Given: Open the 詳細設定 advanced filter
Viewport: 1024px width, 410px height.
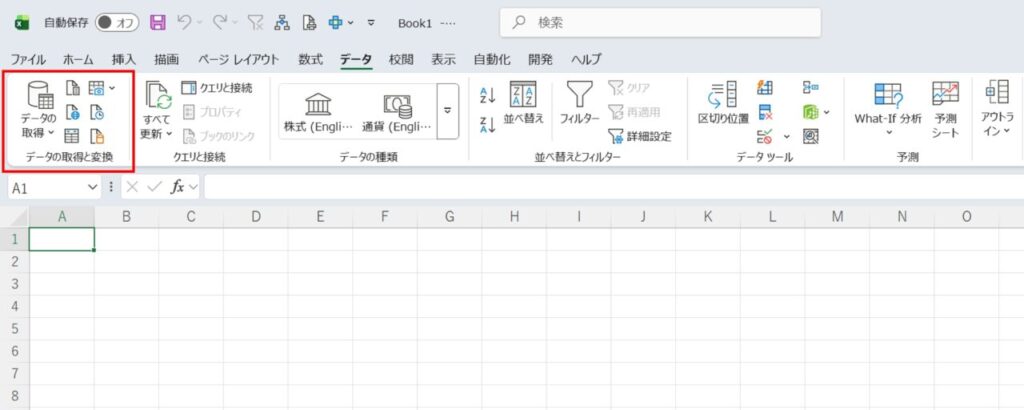Looking at the screenshot, I should point(639,136).
